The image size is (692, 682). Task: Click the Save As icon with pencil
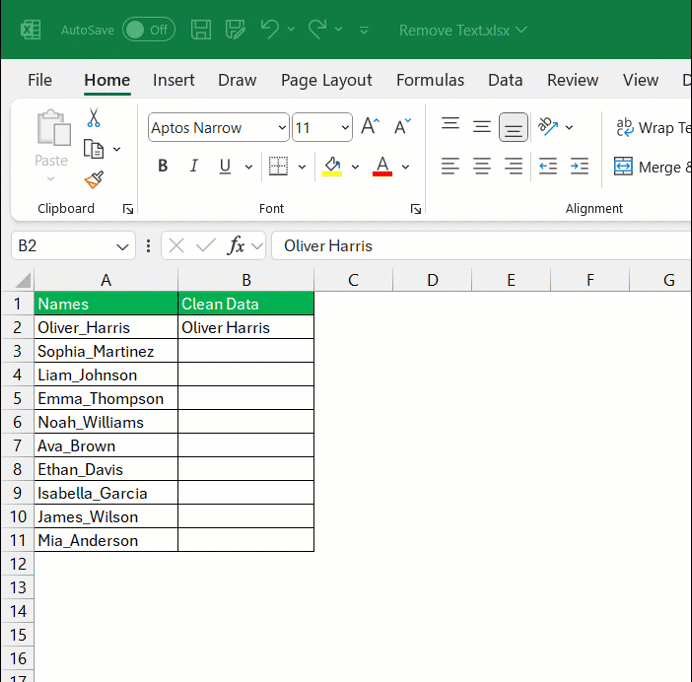(235, 30)
